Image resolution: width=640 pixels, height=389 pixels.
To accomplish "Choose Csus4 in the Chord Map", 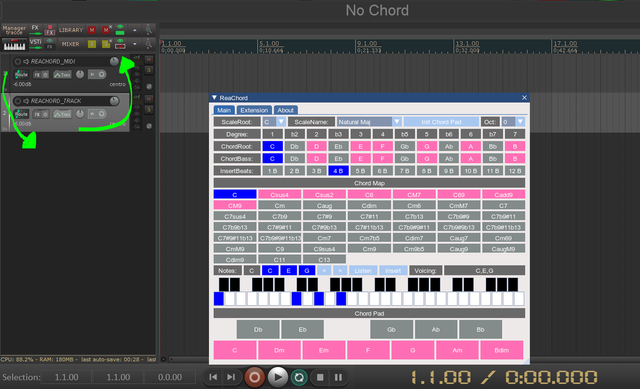I will [x=280, y=195].
